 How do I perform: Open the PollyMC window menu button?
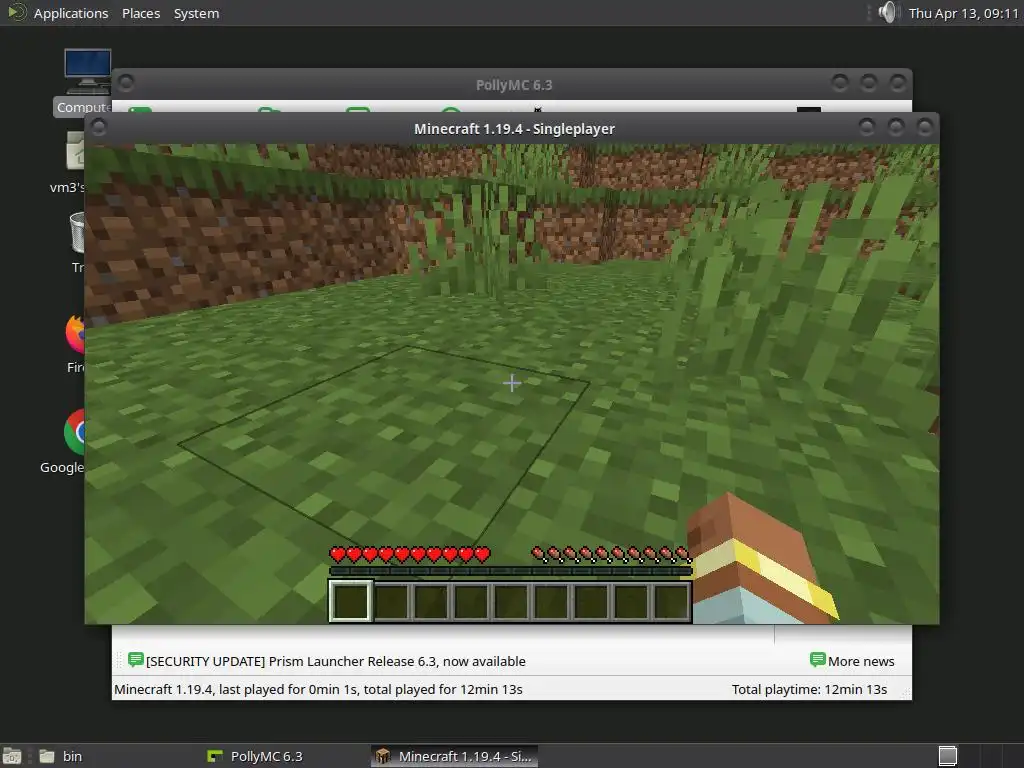tap(126, 83)
